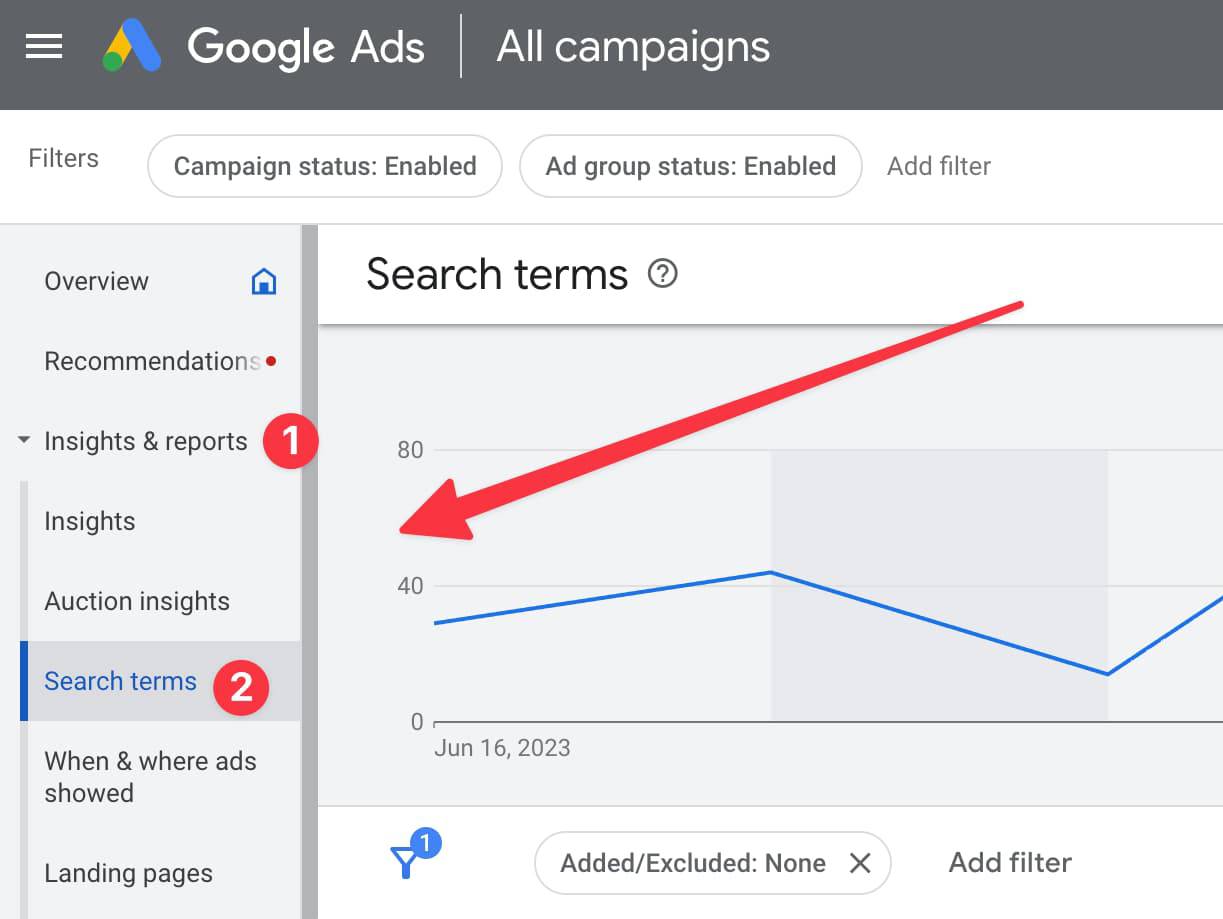Click Add filter next to Added/Excluded chip
Screen dimensions: 1223x919
[x=1010, y=862]
